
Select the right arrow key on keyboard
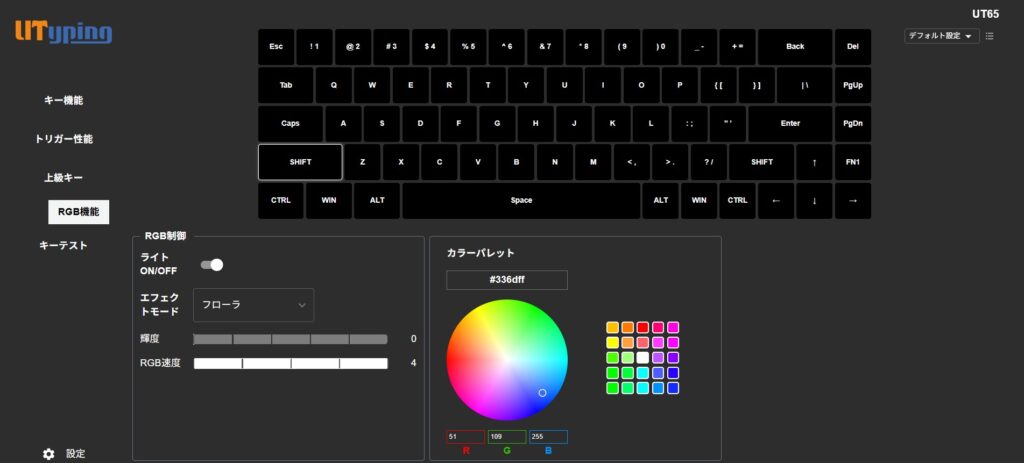click(852, 200)
